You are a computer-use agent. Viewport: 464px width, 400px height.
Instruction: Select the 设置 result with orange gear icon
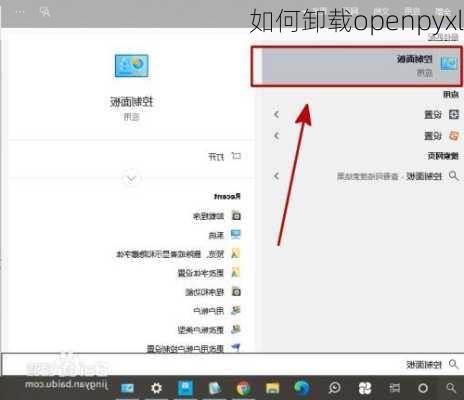click(442, 136)
